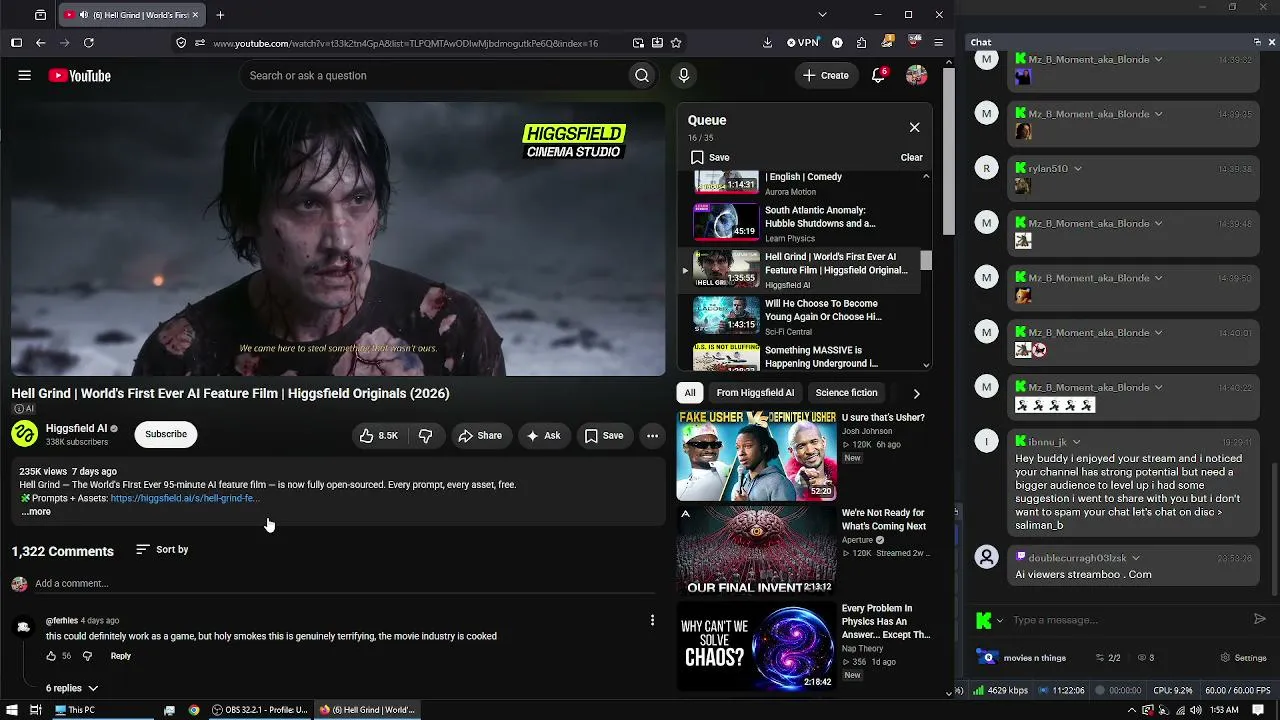Screen dimensions: 1280x720
Task: Add a comment in the comment box
Action: point(345,584)
